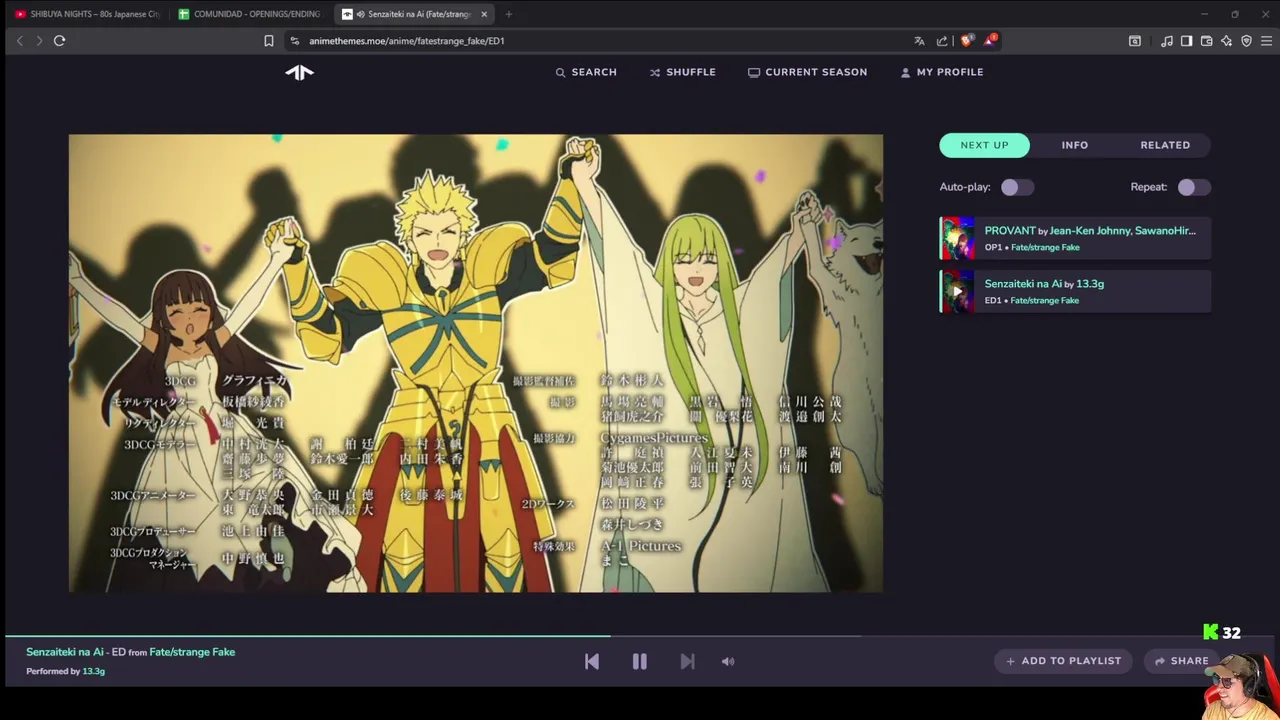Open the Current Season page

coord(808,72)
